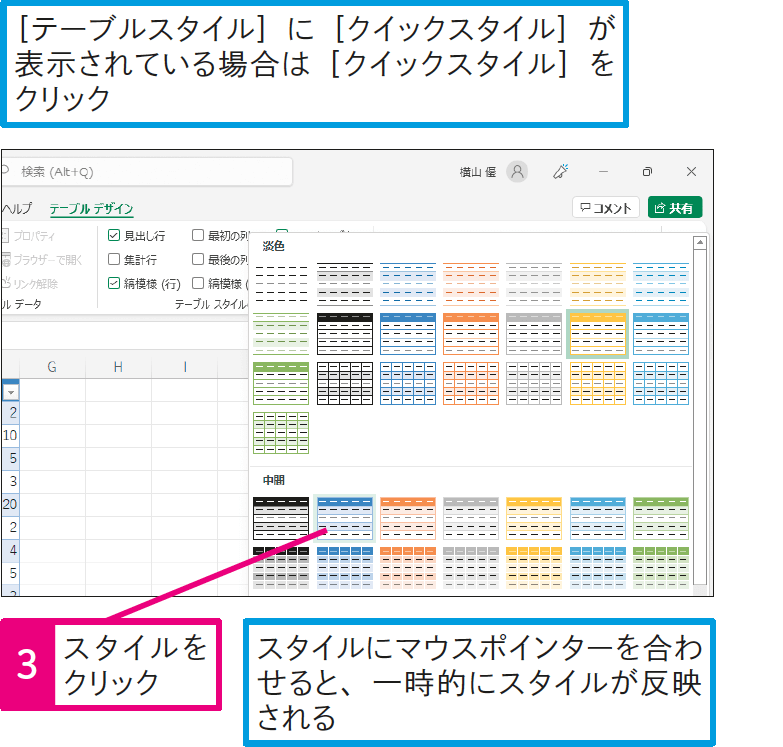Screen dimensions: 783x747
Task: Select column H header
Action: click(118, 367)
